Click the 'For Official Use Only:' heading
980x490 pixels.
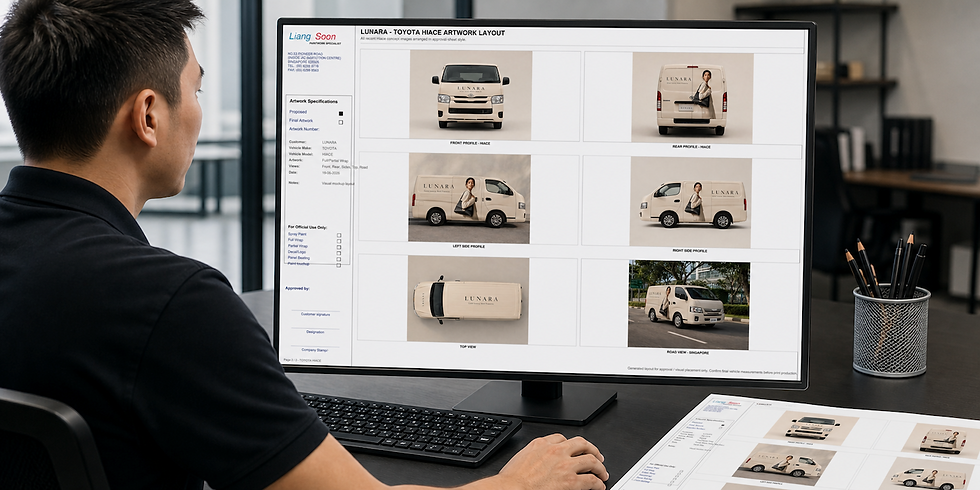307,228
